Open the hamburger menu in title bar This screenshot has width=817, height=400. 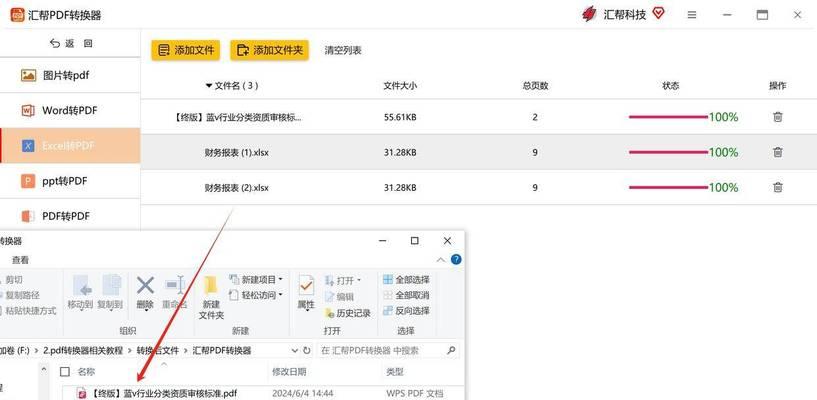point(692,15)
